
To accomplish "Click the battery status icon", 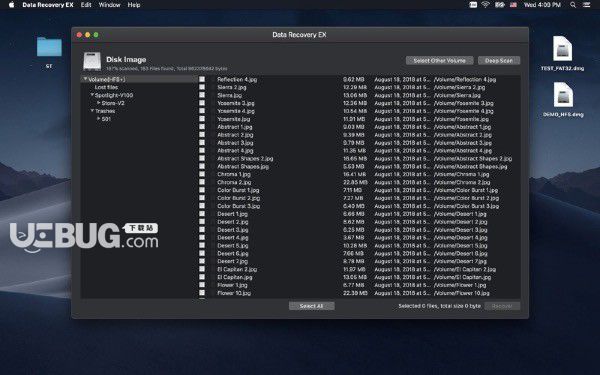I will coord(499,5).
